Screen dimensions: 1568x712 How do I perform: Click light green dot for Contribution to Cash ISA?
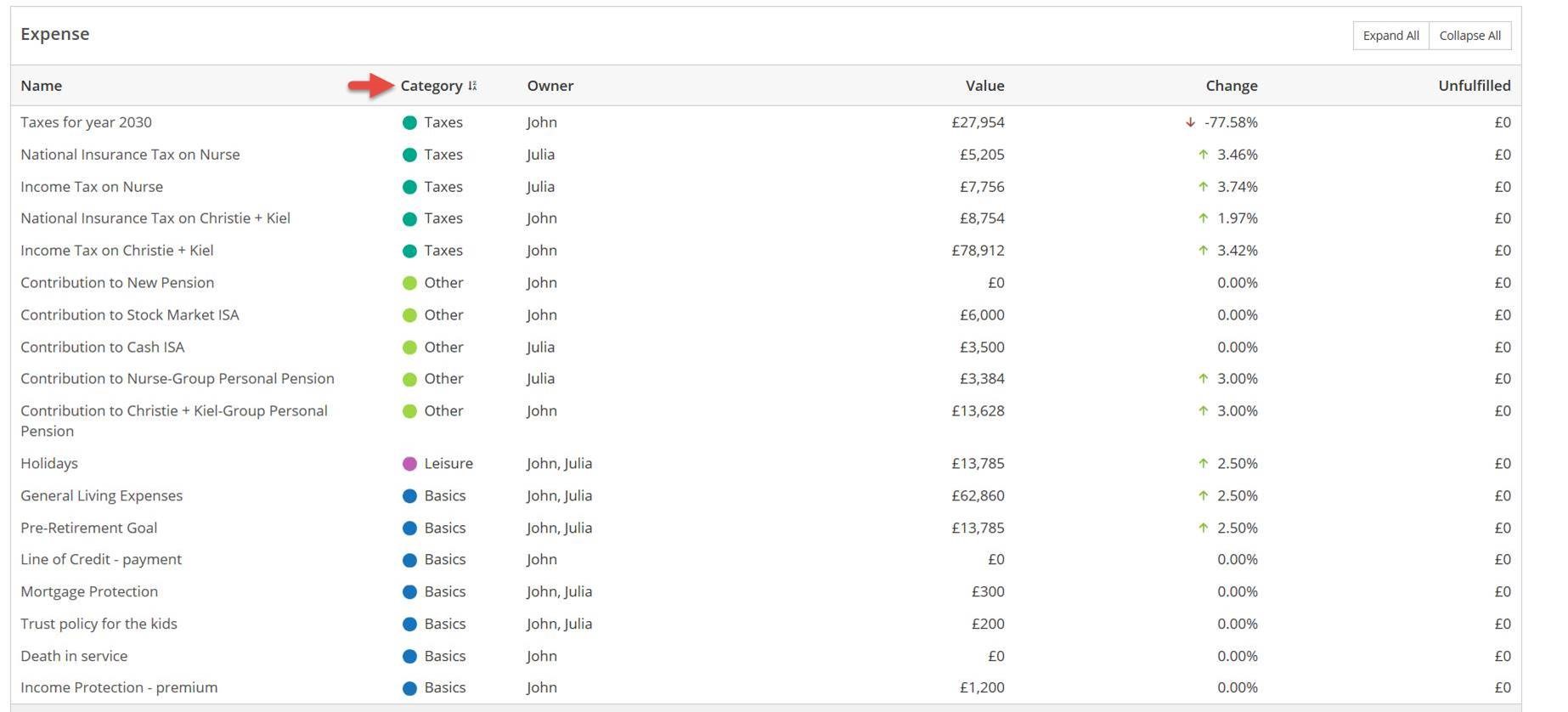pos(409,348)
